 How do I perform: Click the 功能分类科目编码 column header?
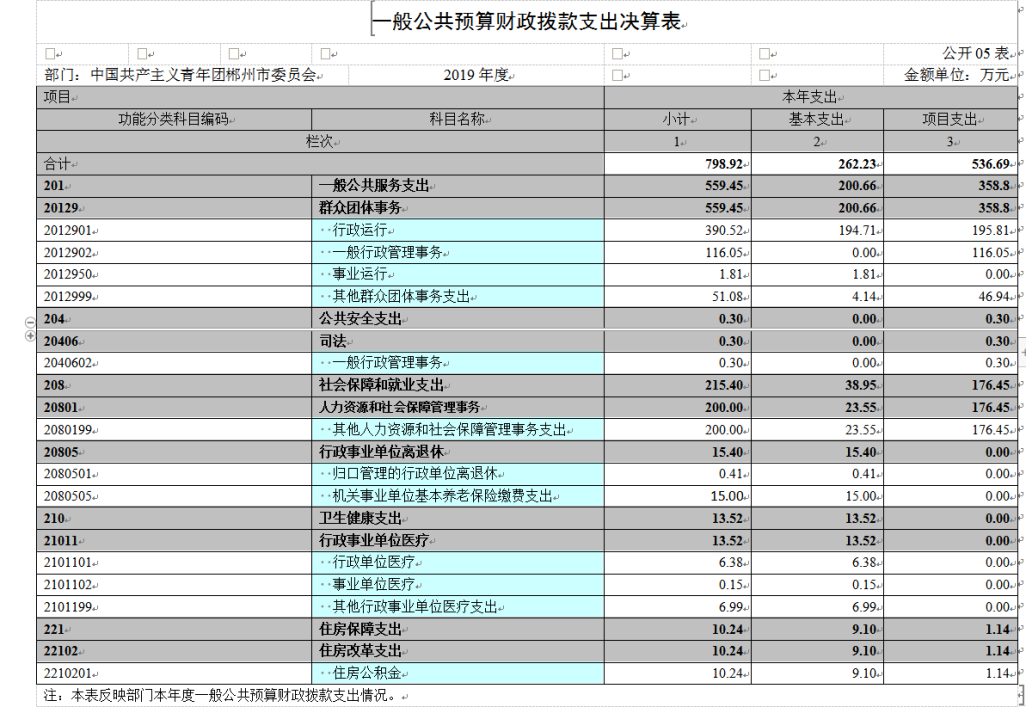[x=174, y=119]
